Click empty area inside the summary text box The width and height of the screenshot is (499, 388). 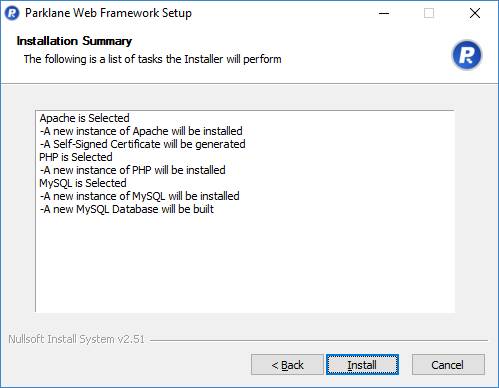tap(245, 263)
